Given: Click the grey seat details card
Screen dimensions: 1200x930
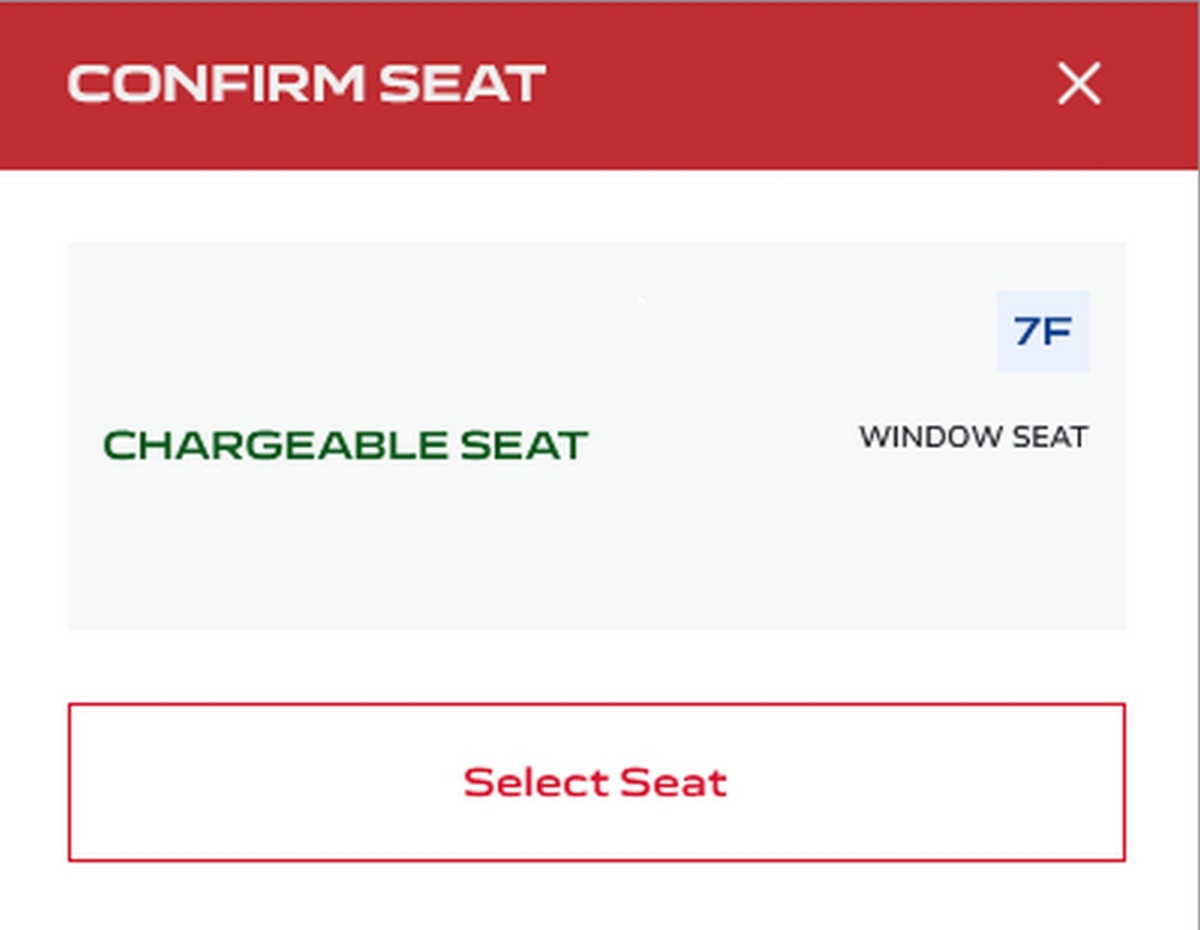Looking at the screenshot, I should [596, 436].
